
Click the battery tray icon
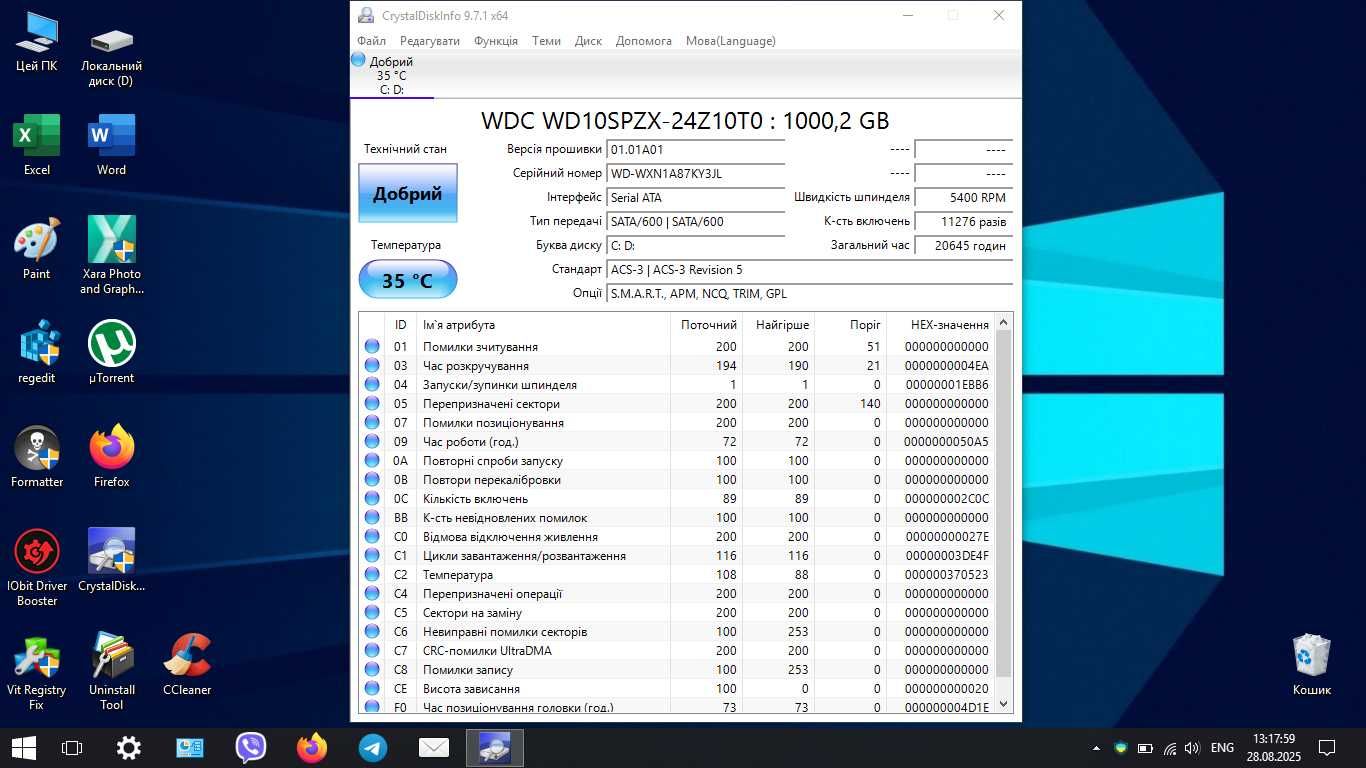(x=1145, y=748)
